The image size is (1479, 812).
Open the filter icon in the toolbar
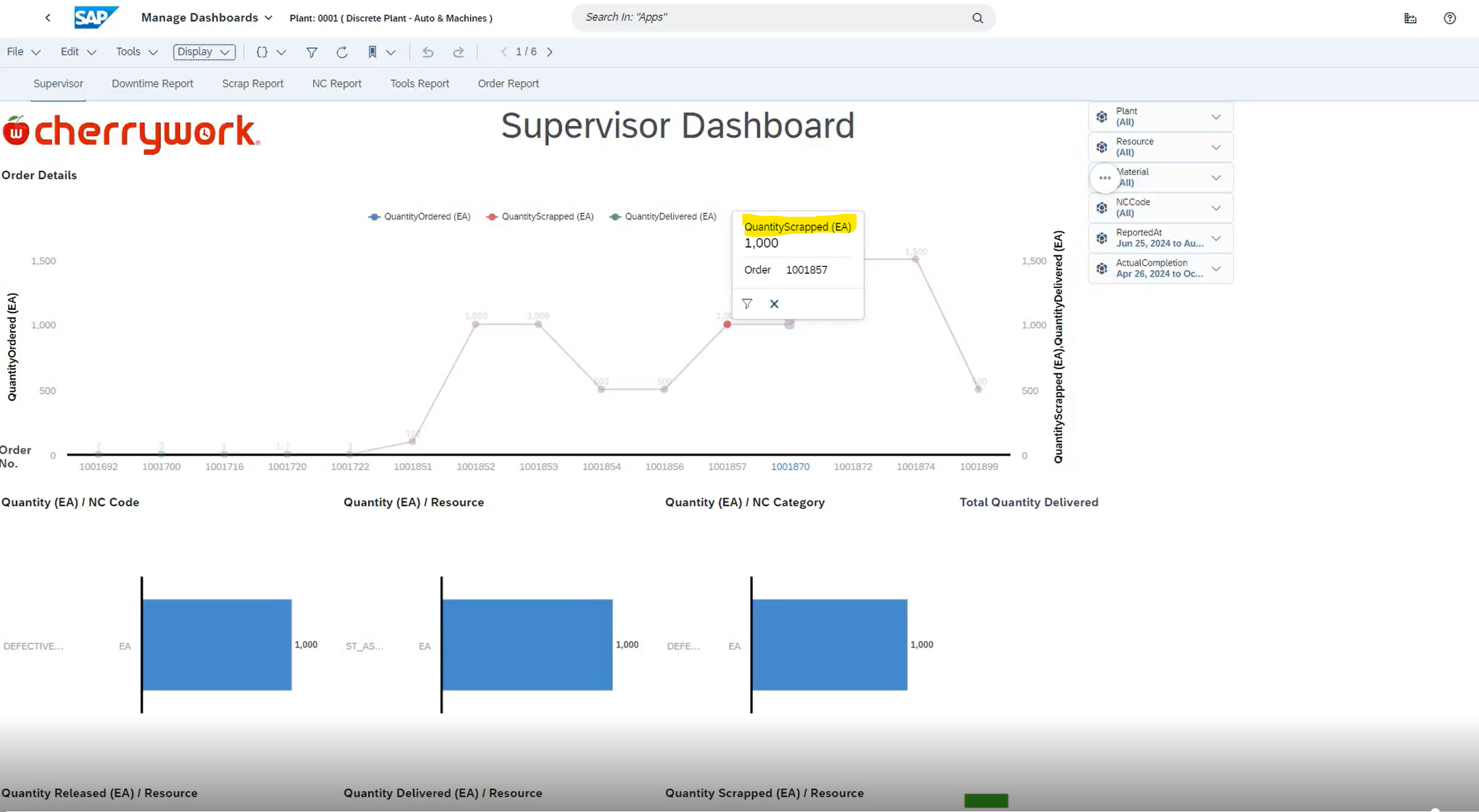pyautogui.click(x=312, y=52)
